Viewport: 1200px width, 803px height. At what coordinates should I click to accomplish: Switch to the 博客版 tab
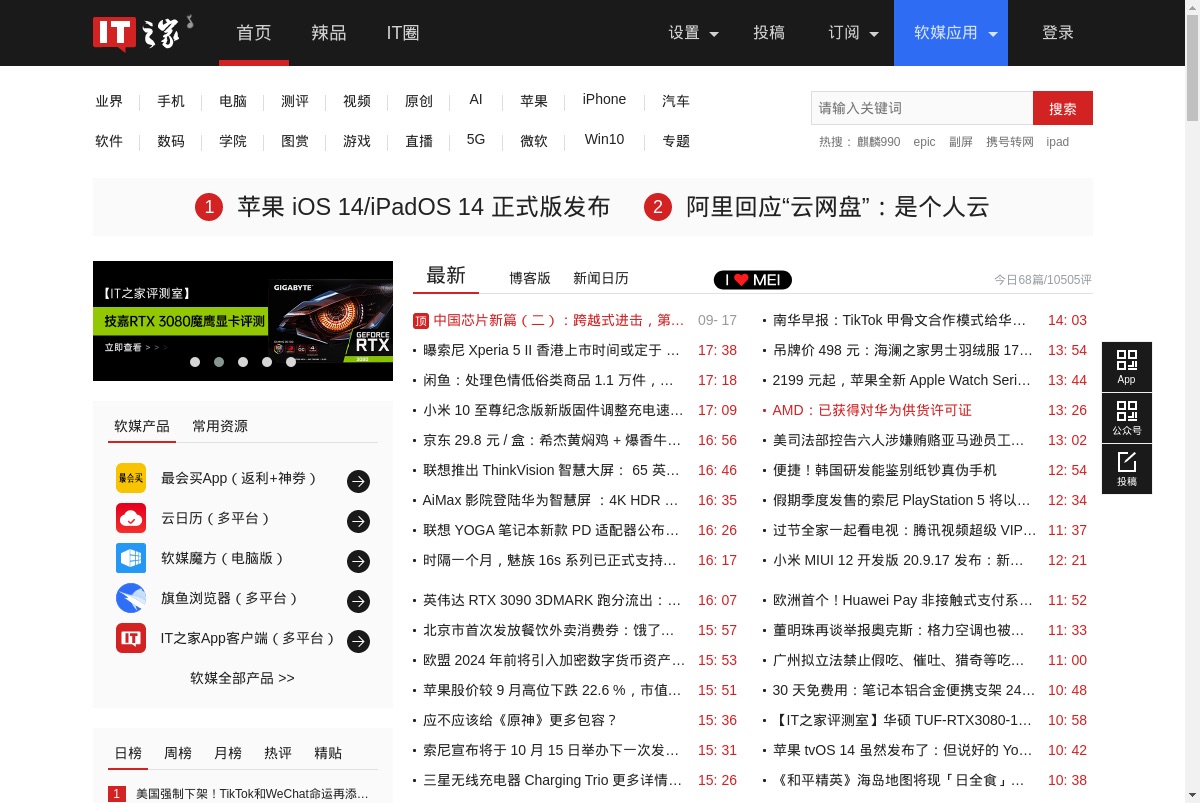530,278
